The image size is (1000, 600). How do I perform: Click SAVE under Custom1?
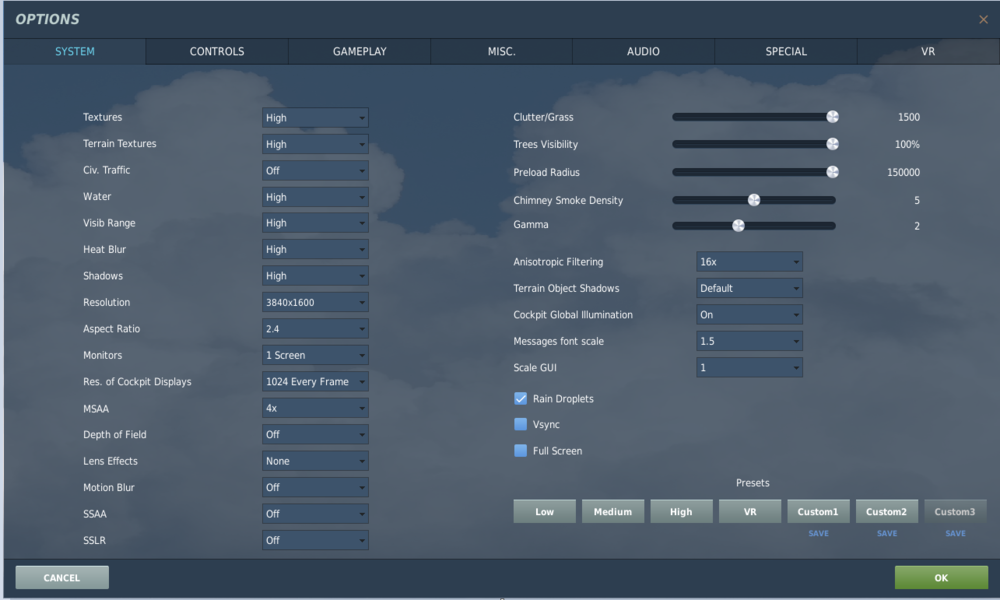[819, 533]
